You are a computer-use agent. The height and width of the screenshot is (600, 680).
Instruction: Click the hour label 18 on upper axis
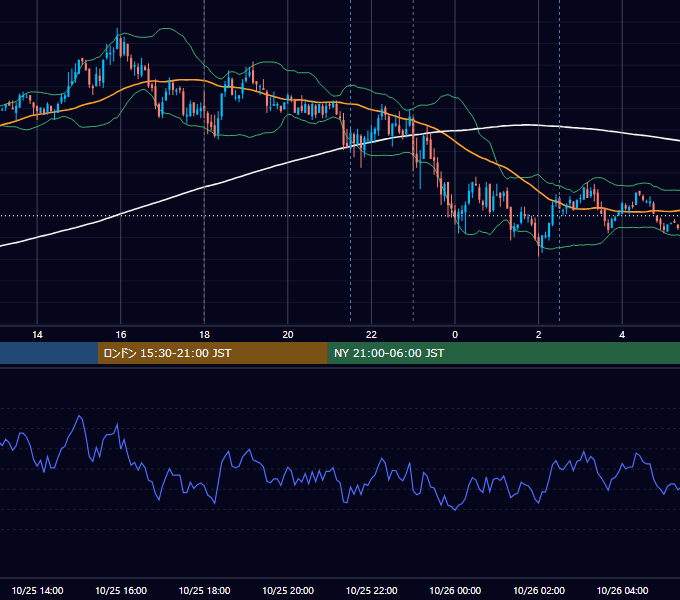pos(204,334)
